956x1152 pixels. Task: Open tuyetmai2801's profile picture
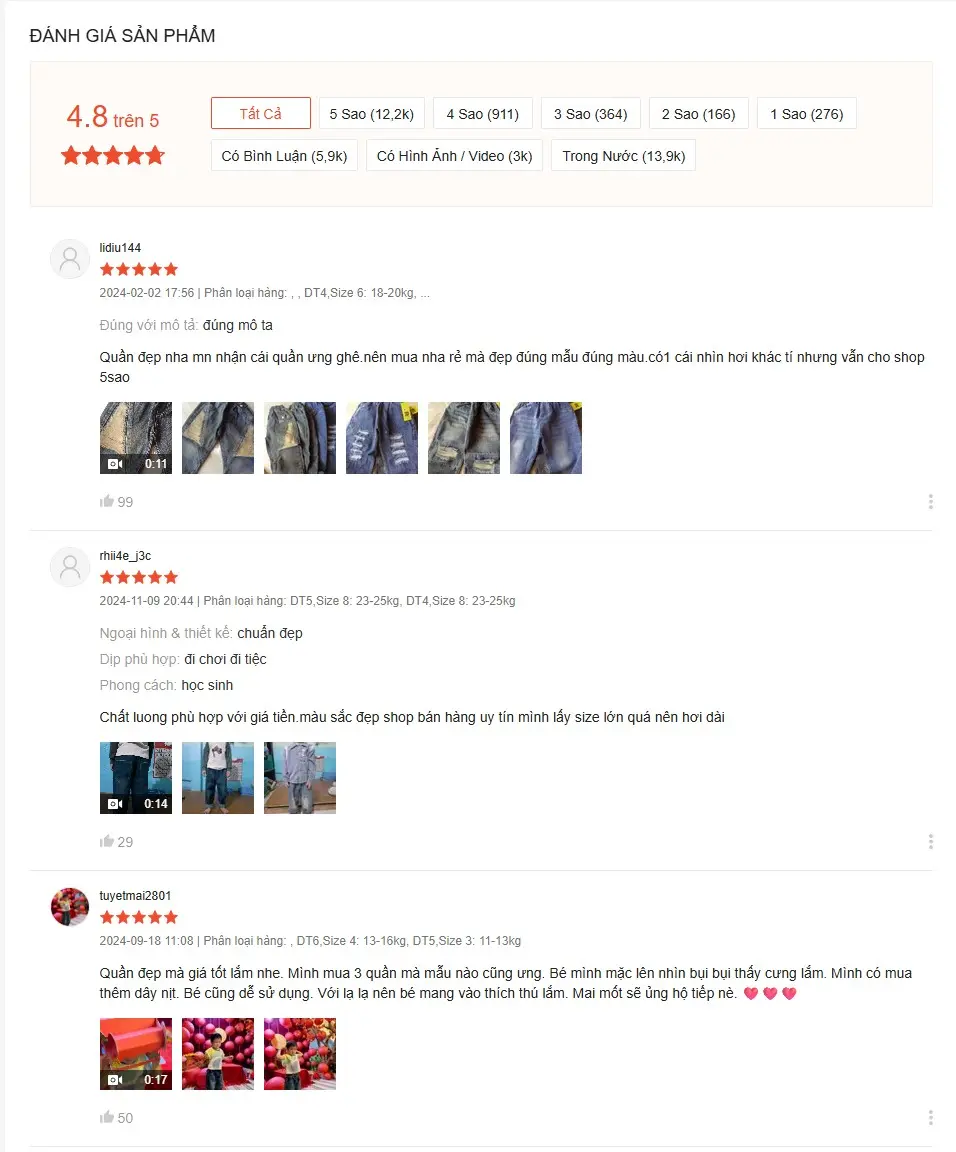pyautogui.click(x=70, y=907)
